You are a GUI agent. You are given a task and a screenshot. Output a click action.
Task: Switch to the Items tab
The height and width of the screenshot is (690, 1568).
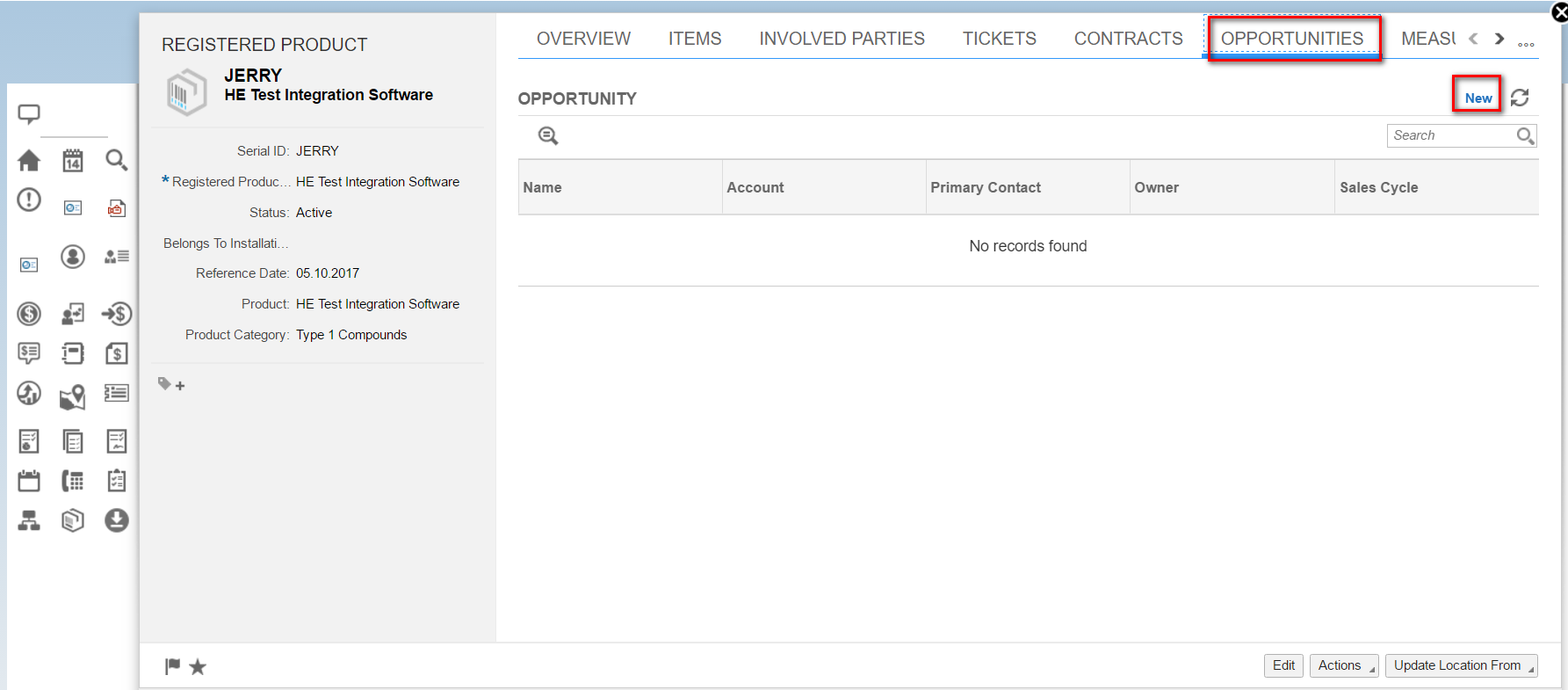(694, 39)
